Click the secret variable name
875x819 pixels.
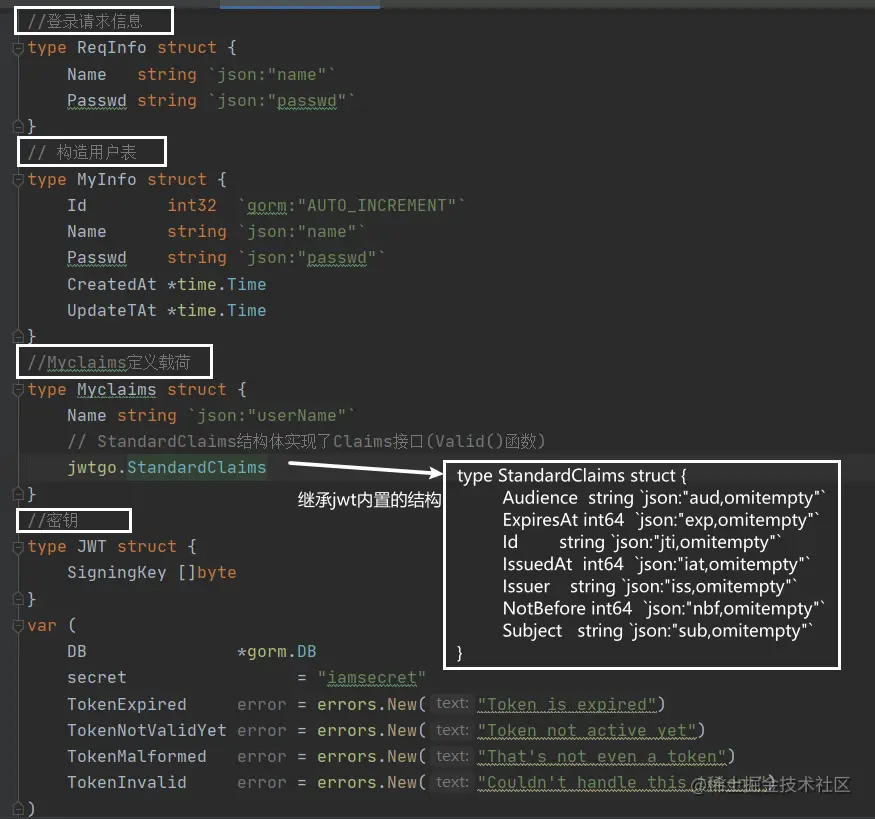click(97, 677)
